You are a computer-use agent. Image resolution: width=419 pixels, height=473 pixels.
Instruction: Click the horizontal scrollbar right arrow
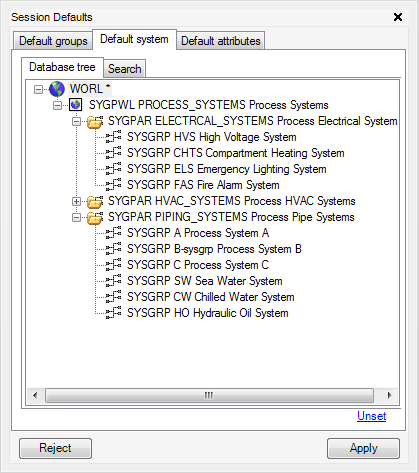(389, 395)
